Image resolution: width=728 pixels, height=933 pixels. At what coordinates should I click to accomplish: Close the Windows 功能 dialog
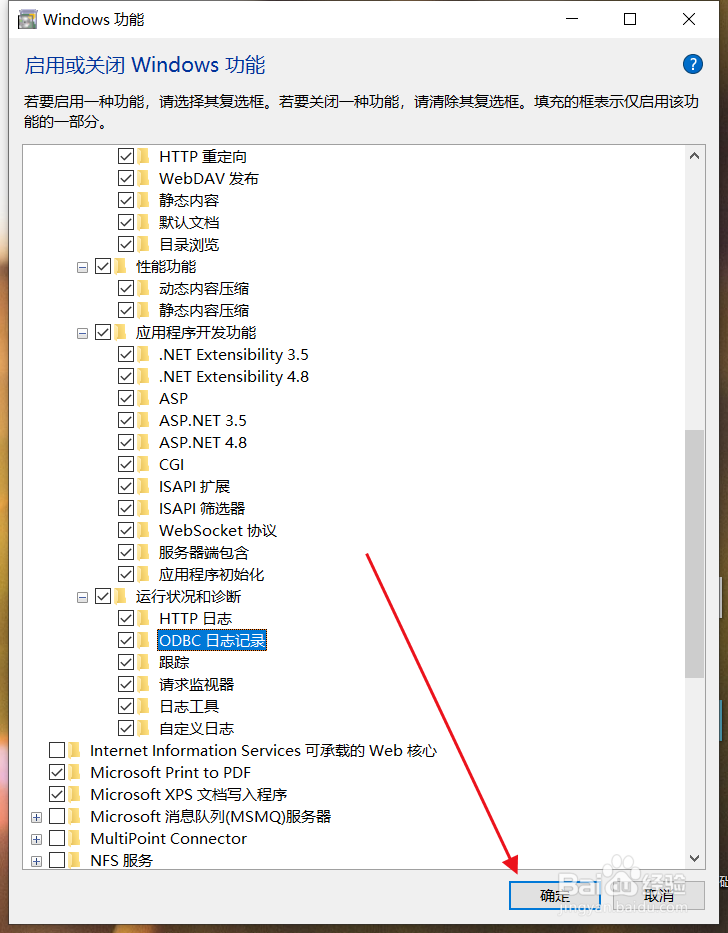tap(689, 19)
